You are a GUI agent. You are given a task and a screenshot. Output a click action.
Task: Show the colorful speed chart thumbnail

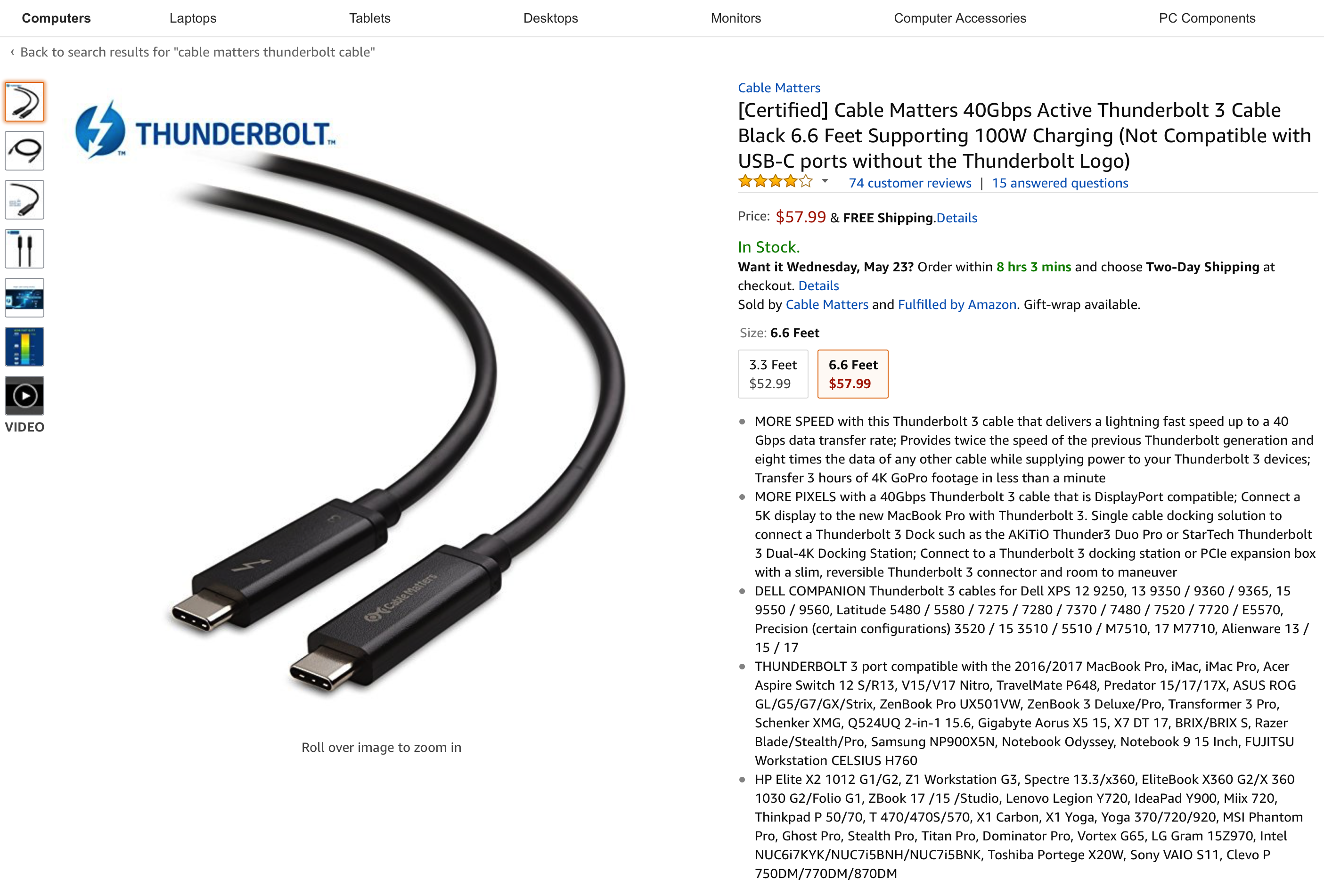coord(25,346)
